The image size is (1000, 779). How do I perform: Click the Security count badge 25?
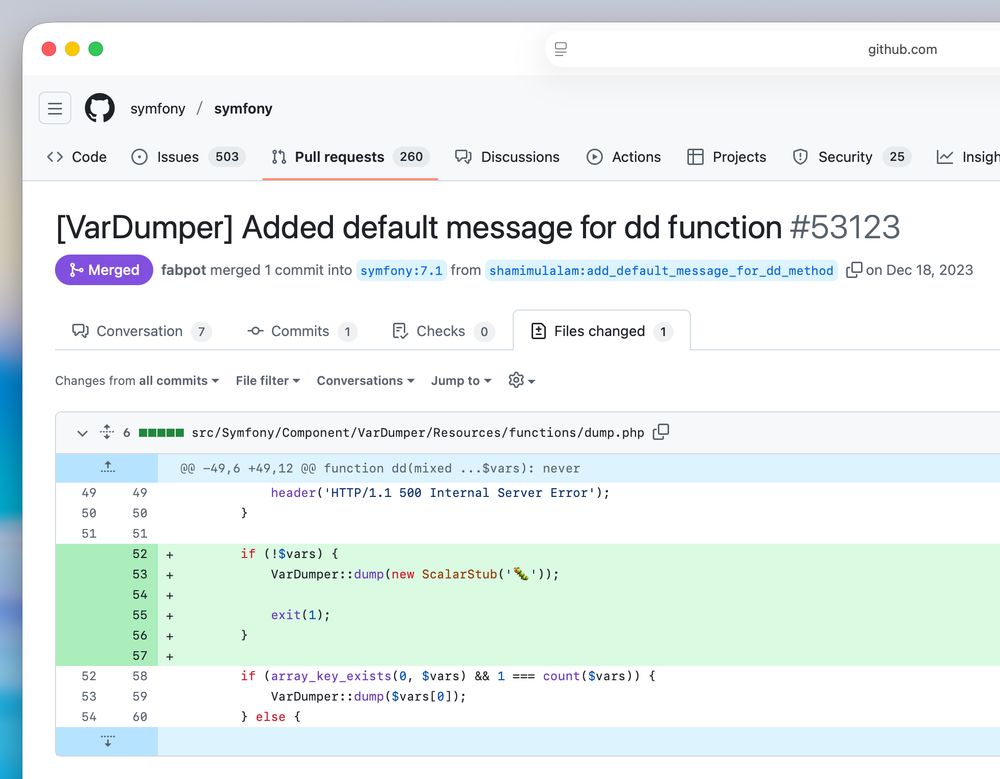(897, 157)
